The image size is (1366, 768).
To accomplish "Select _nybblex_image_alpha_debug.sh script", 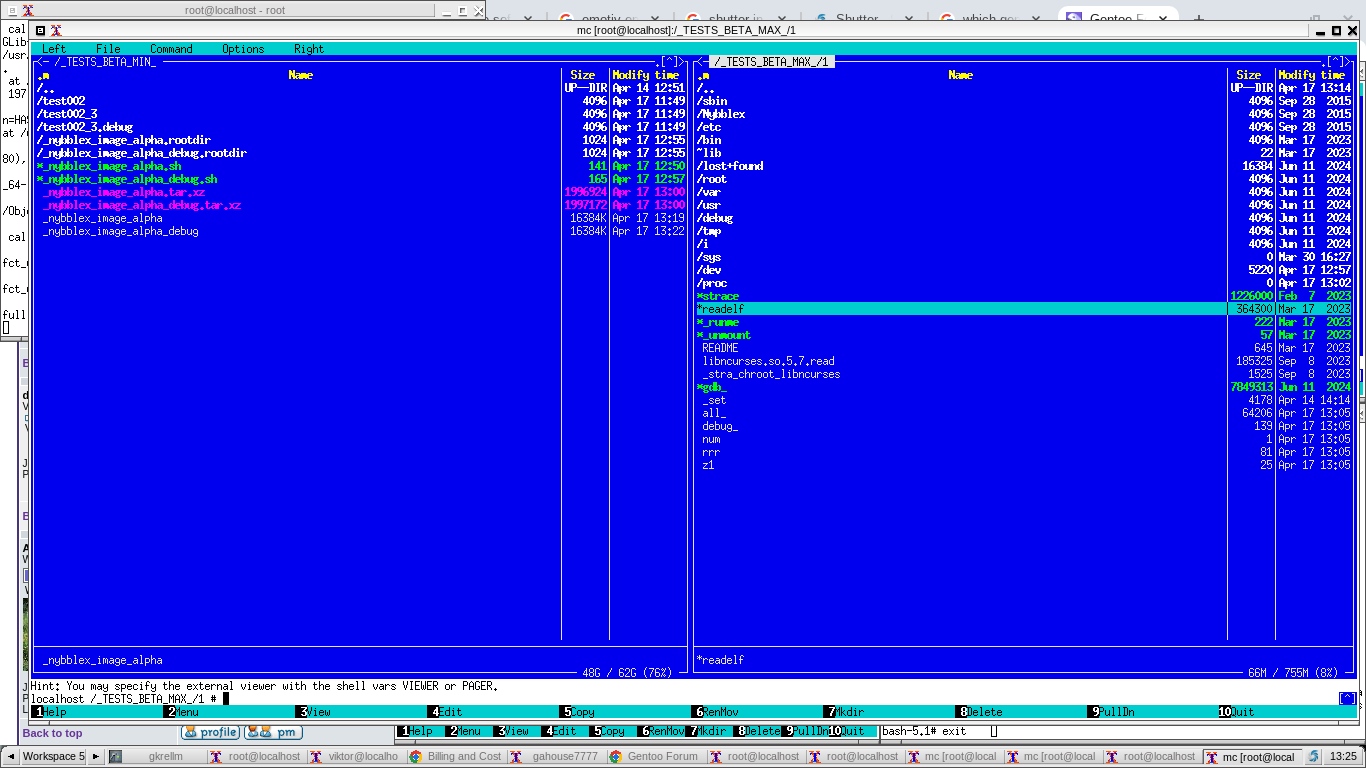I will (360, 179).
